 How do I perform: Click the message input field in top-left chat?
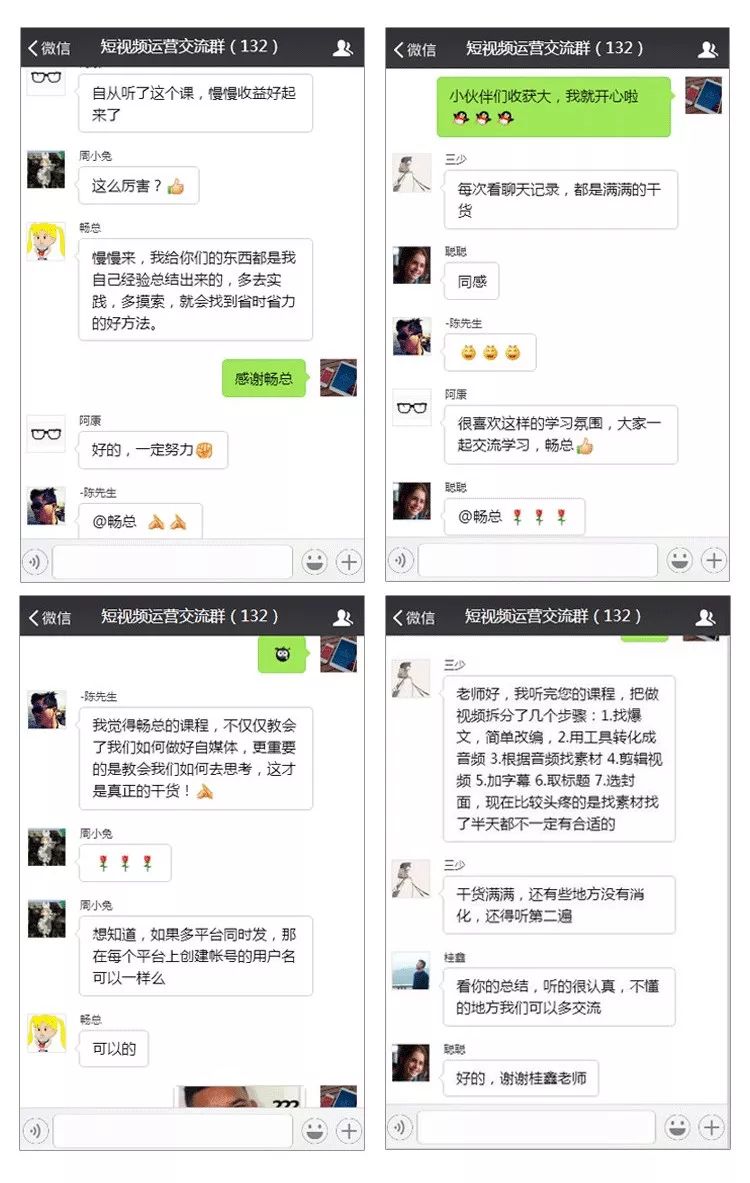(172, 562)
